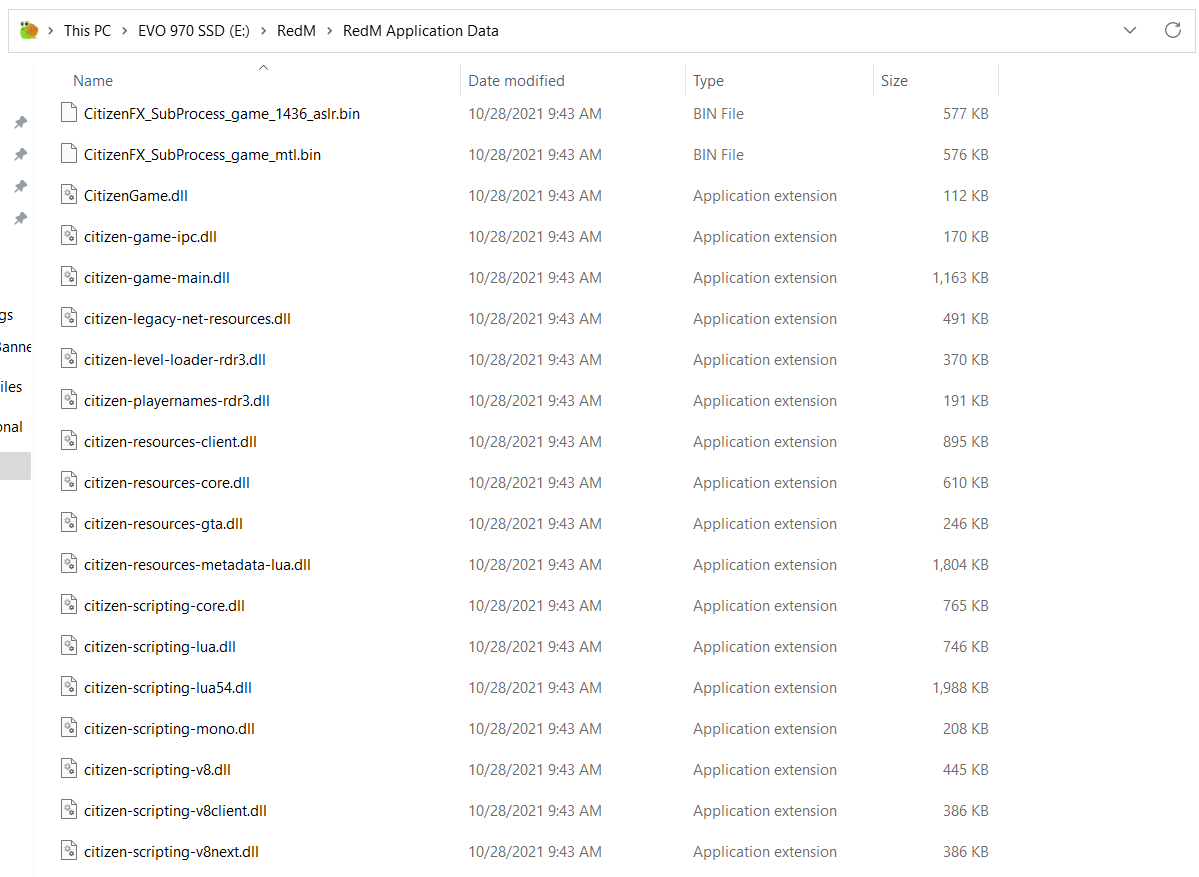Click the citizen-scripting-lua54.dll file icon
This screenshot has height=877, width=1199.
(69, 687)
